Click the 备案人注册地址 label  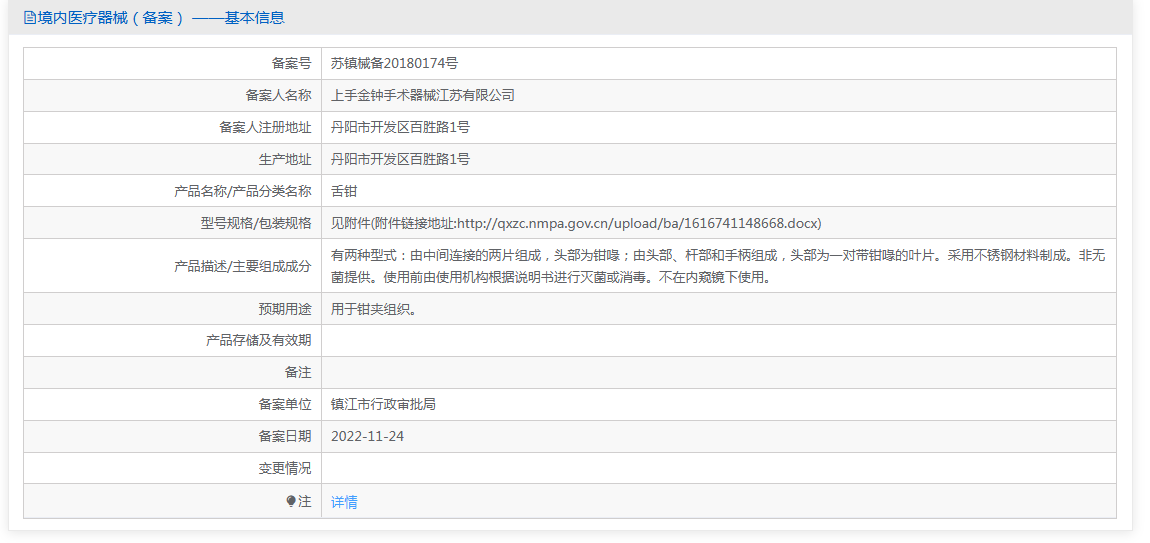pyautogui.click(x=265, y=127)
